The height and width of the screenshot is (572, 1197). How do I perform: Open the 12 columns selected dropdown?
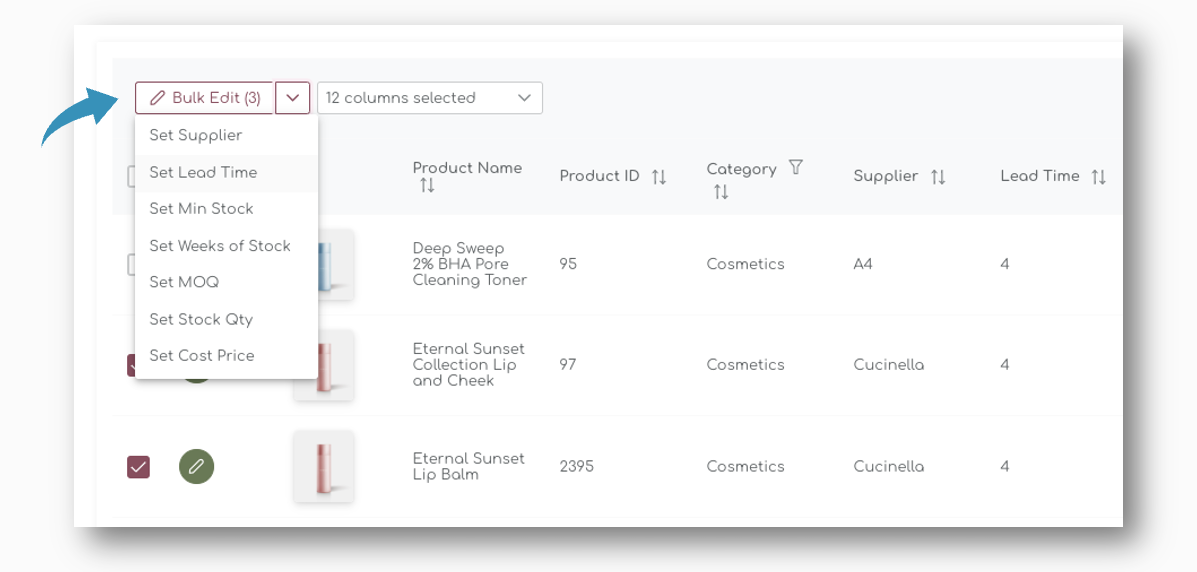(430, 98)
